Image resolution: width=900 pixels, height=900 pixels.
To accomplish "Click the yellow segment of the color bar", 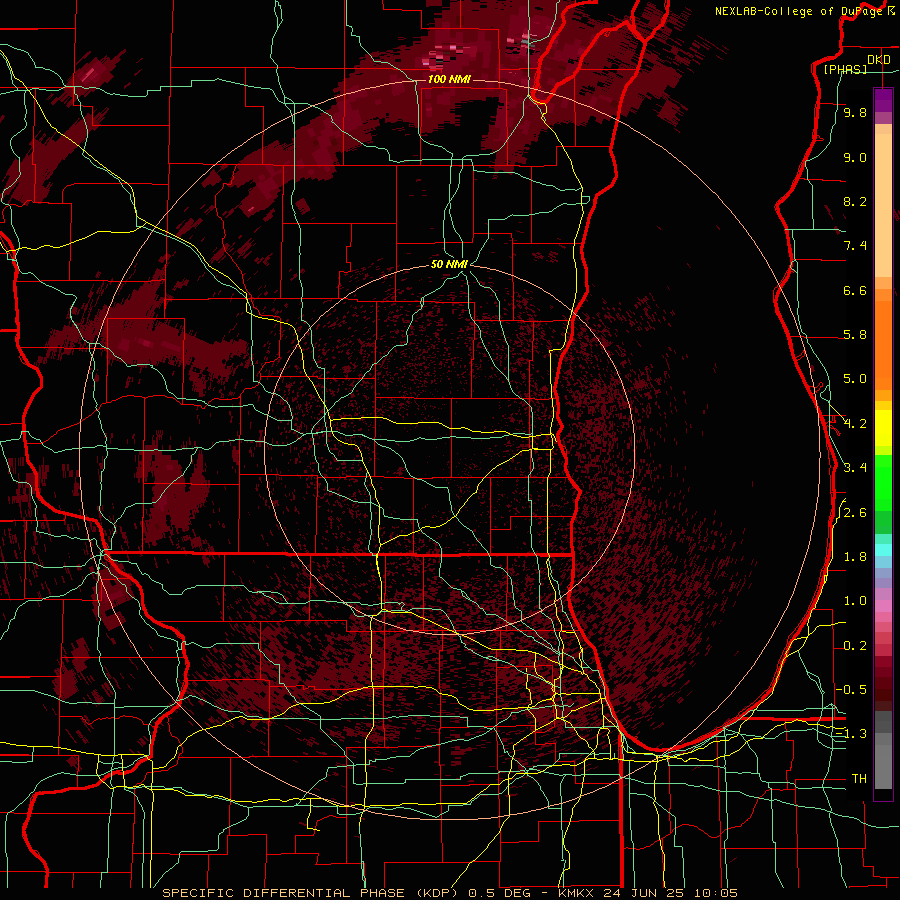I will (x=883, y=428).
